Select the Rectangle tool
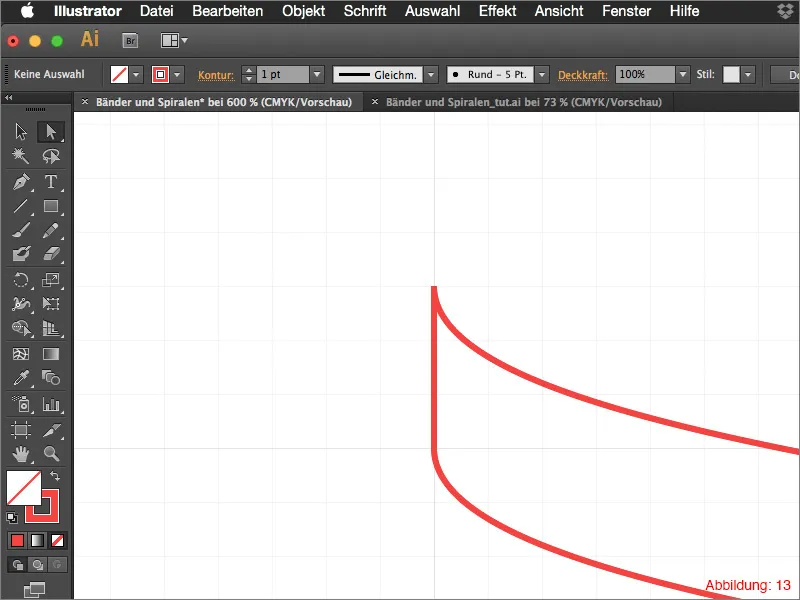 click(51, 206)
